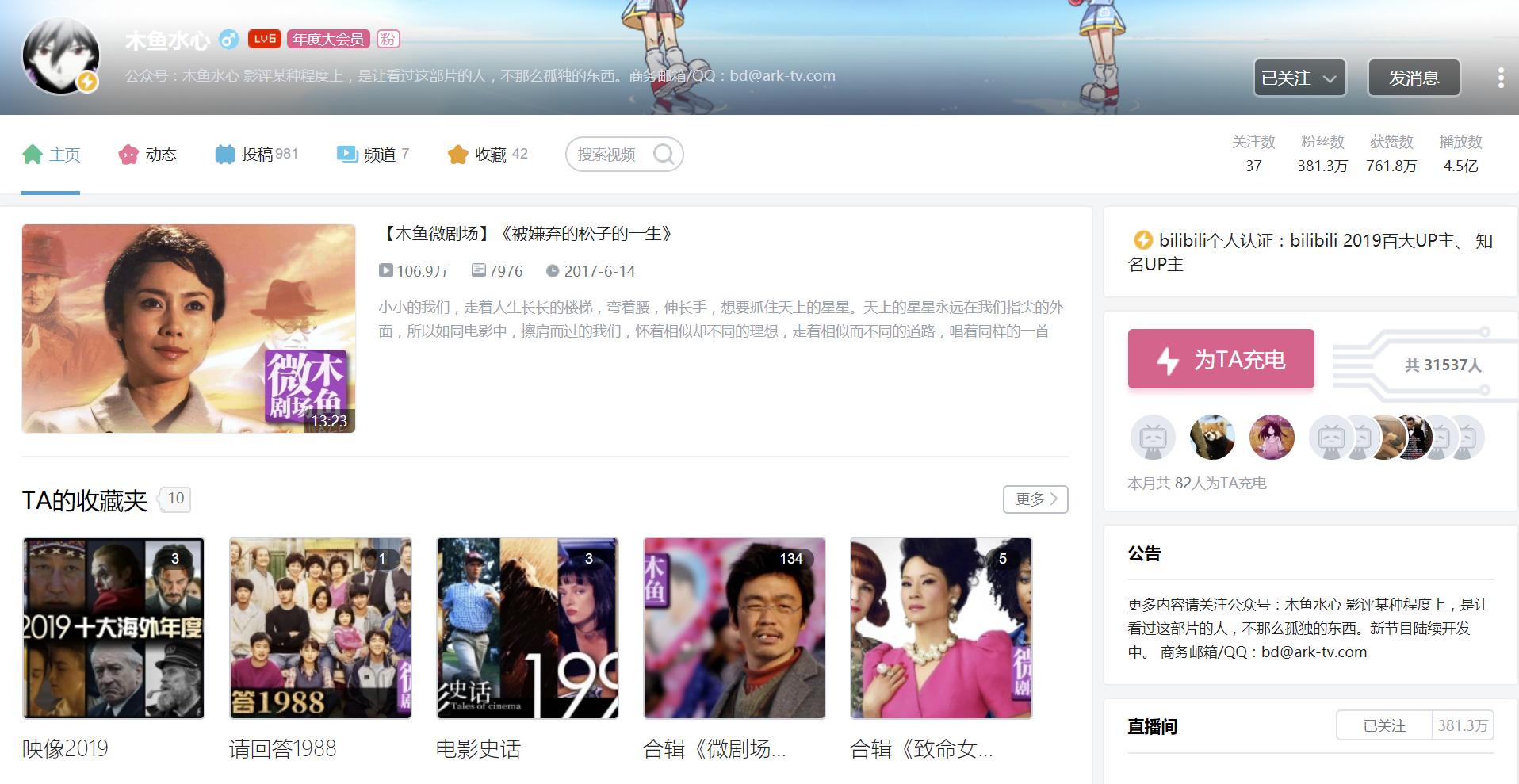Click the search magnifier icon
Image resolution: width=1519 pixels, height=784 pixels.
pos(664,154)
